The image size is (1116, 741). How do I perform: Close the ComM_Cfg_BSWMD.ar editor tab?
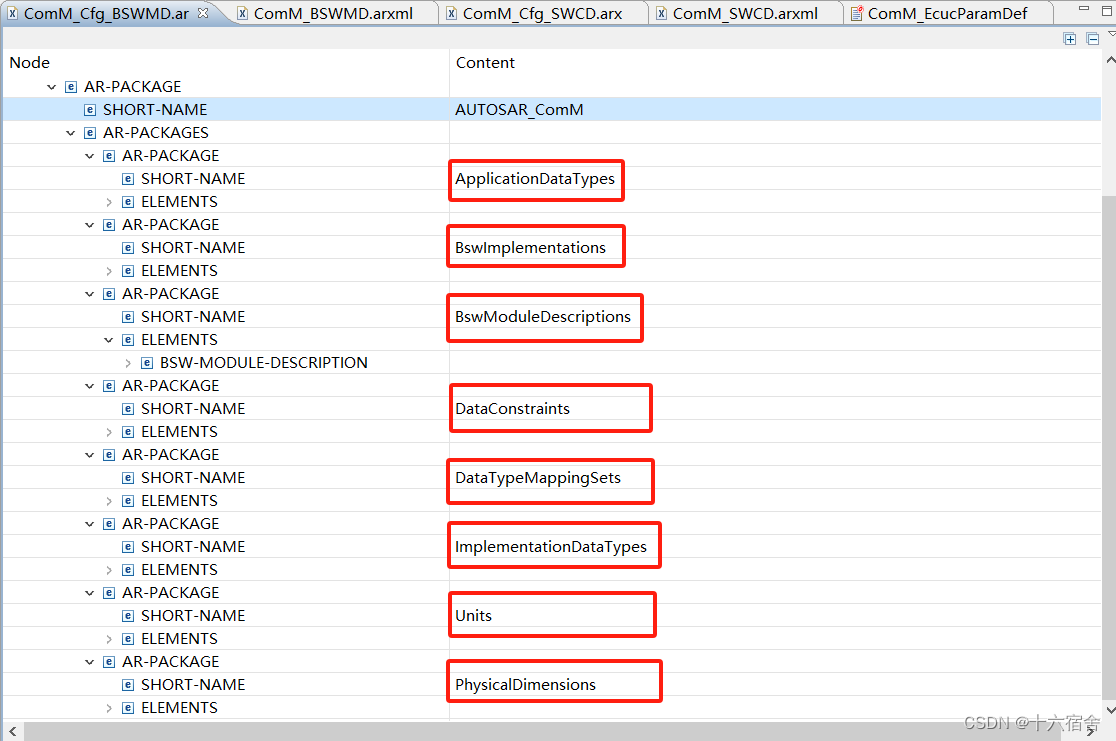[x=203, y=13]
